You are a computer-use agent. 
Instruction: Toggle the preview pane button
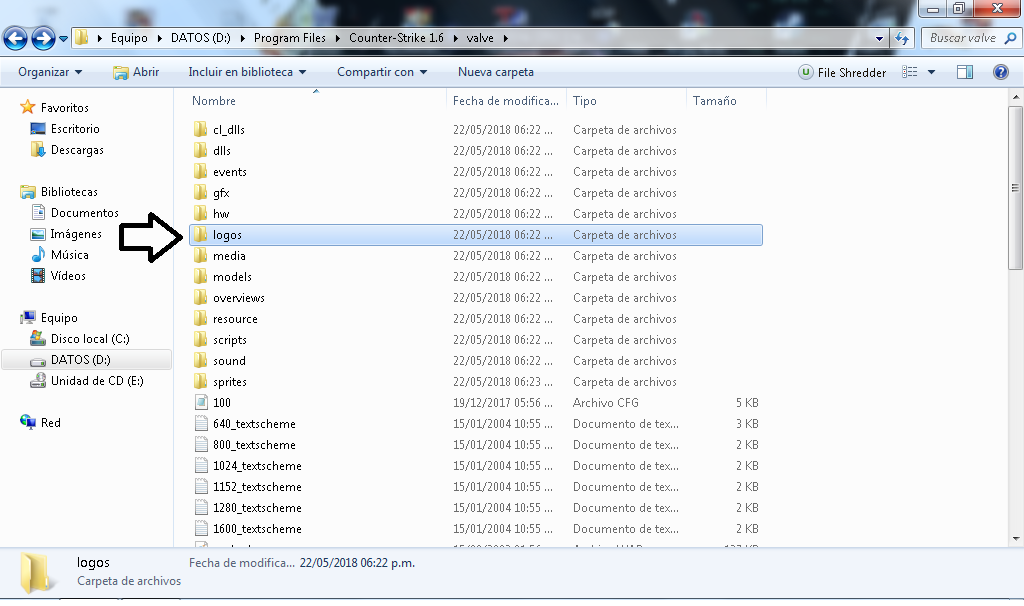[965, 72]
